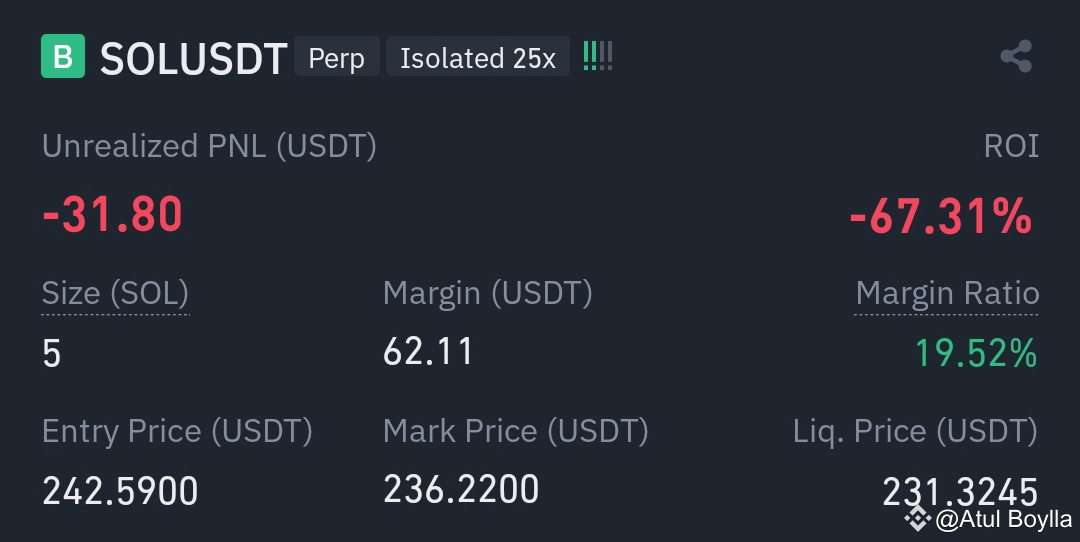Click the underlined Size (SOL) label
This screenshot has height=542, width=1080.
(115, 293)
